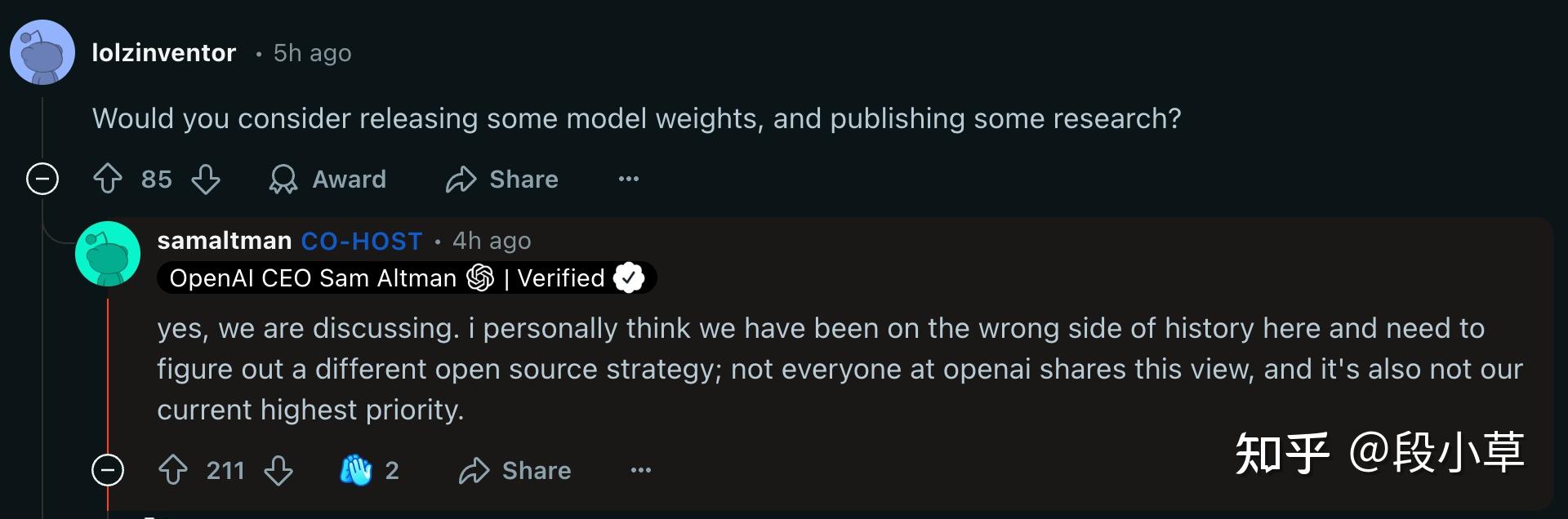
Task: Open the overflow menu on Sam Altman's reply
Action: coord(641,470)
